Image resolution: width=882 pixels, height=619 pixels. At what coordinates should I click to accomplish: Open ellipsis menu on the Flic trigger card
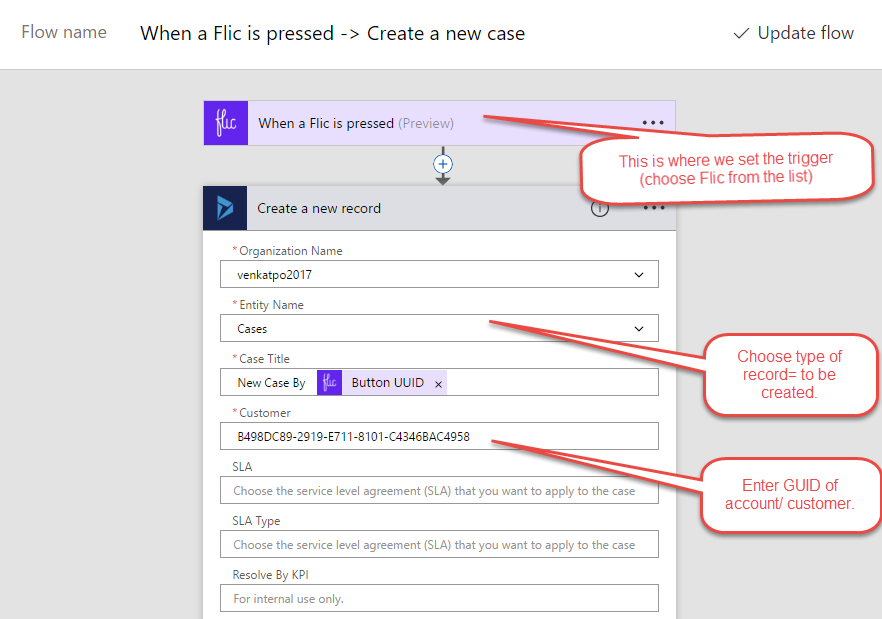point(652,123)
